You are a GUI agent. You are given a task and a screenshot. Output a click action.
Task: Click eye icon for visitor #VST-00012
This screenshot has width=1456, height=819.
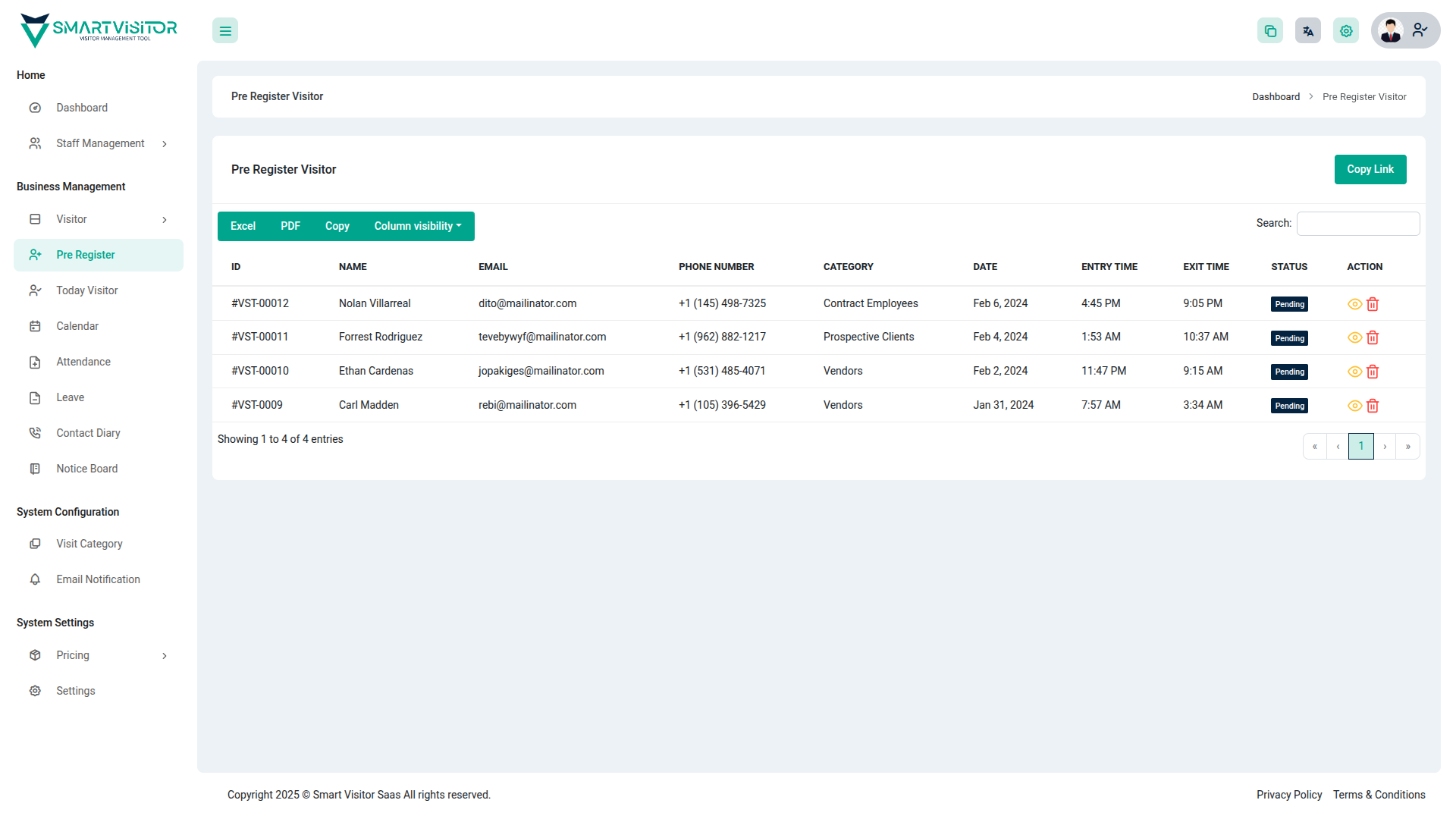[x=1354, y=304]
